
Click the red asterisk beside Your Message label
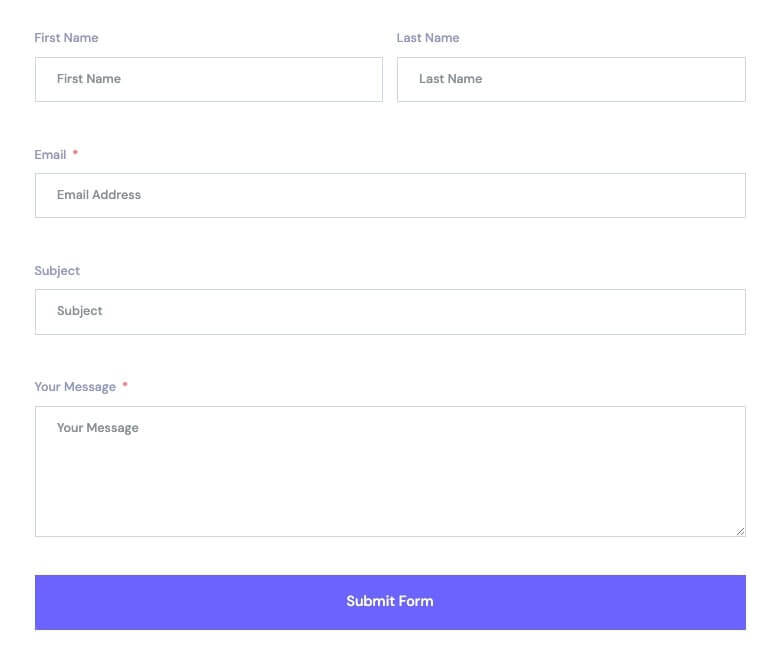[x=125, y=386]
